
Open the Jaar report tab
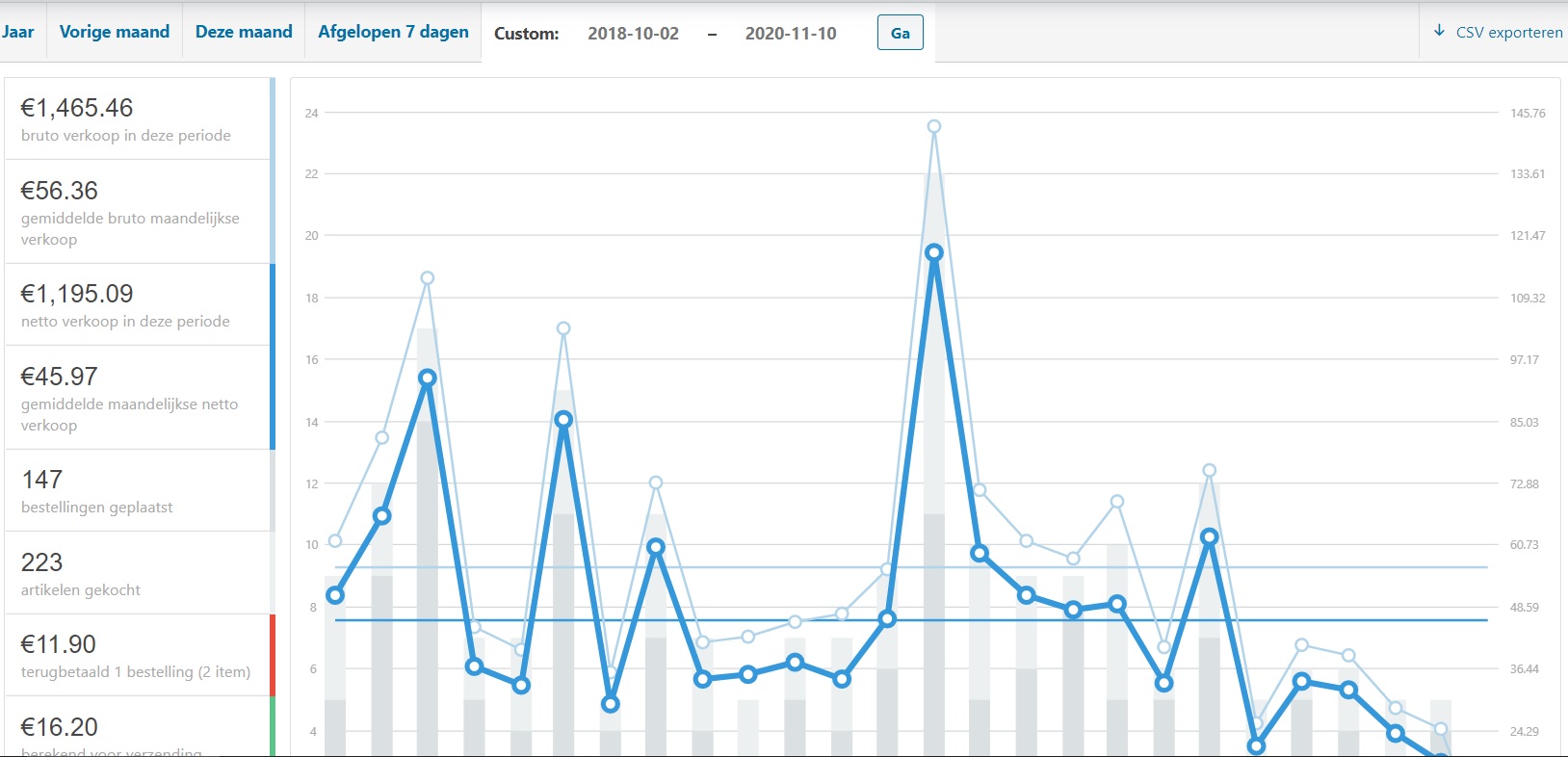coord(17,32)
